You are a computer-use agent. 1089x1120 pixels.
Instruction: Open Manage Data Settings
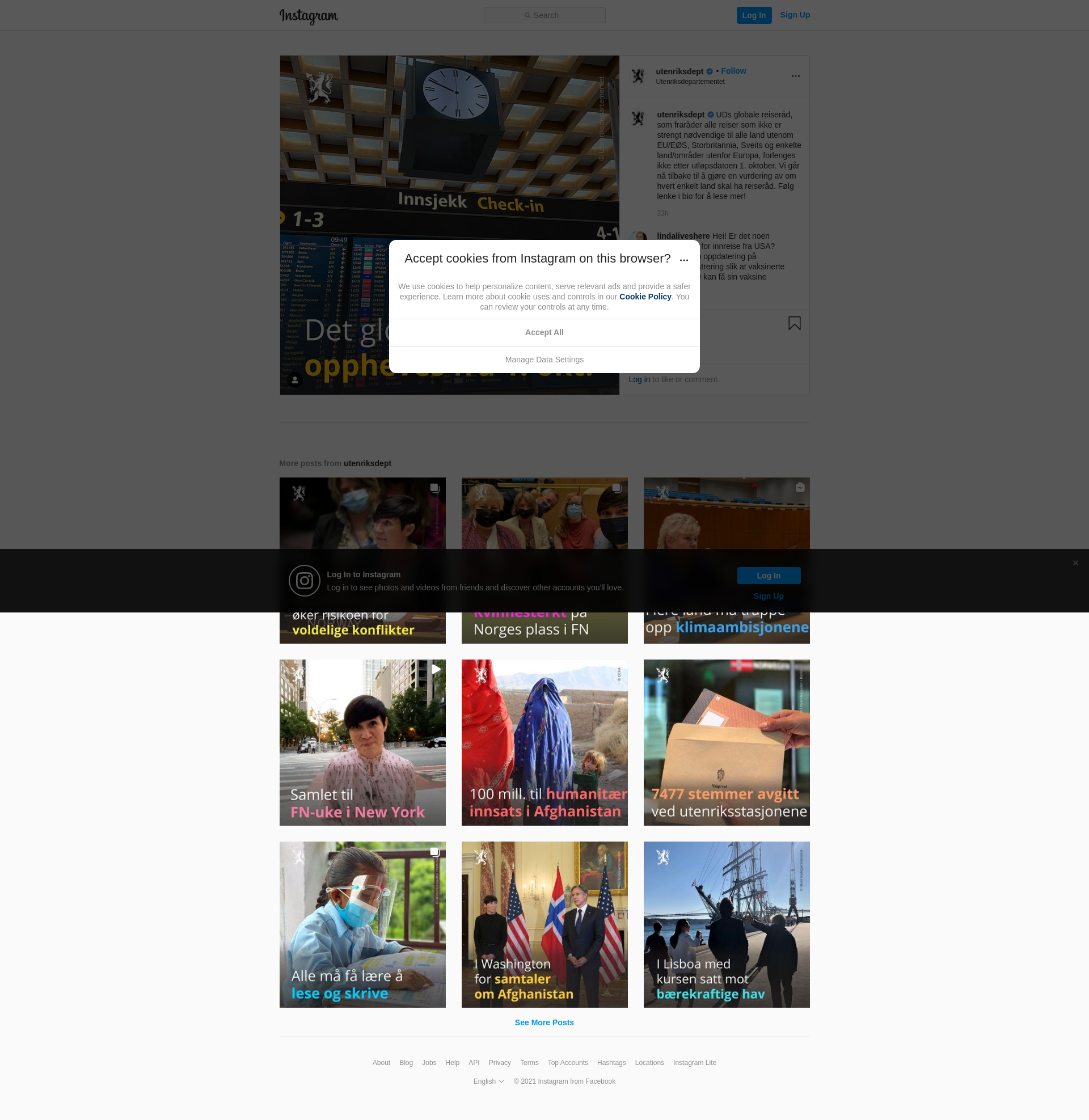(x=544, y=360)
